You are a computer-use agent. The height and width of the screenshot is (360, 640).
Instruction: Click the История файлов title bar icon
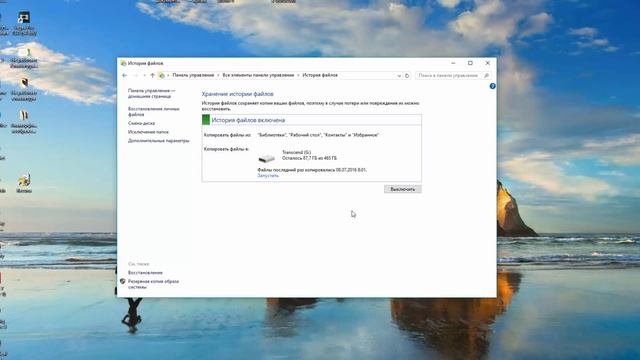tap(123, 63)
